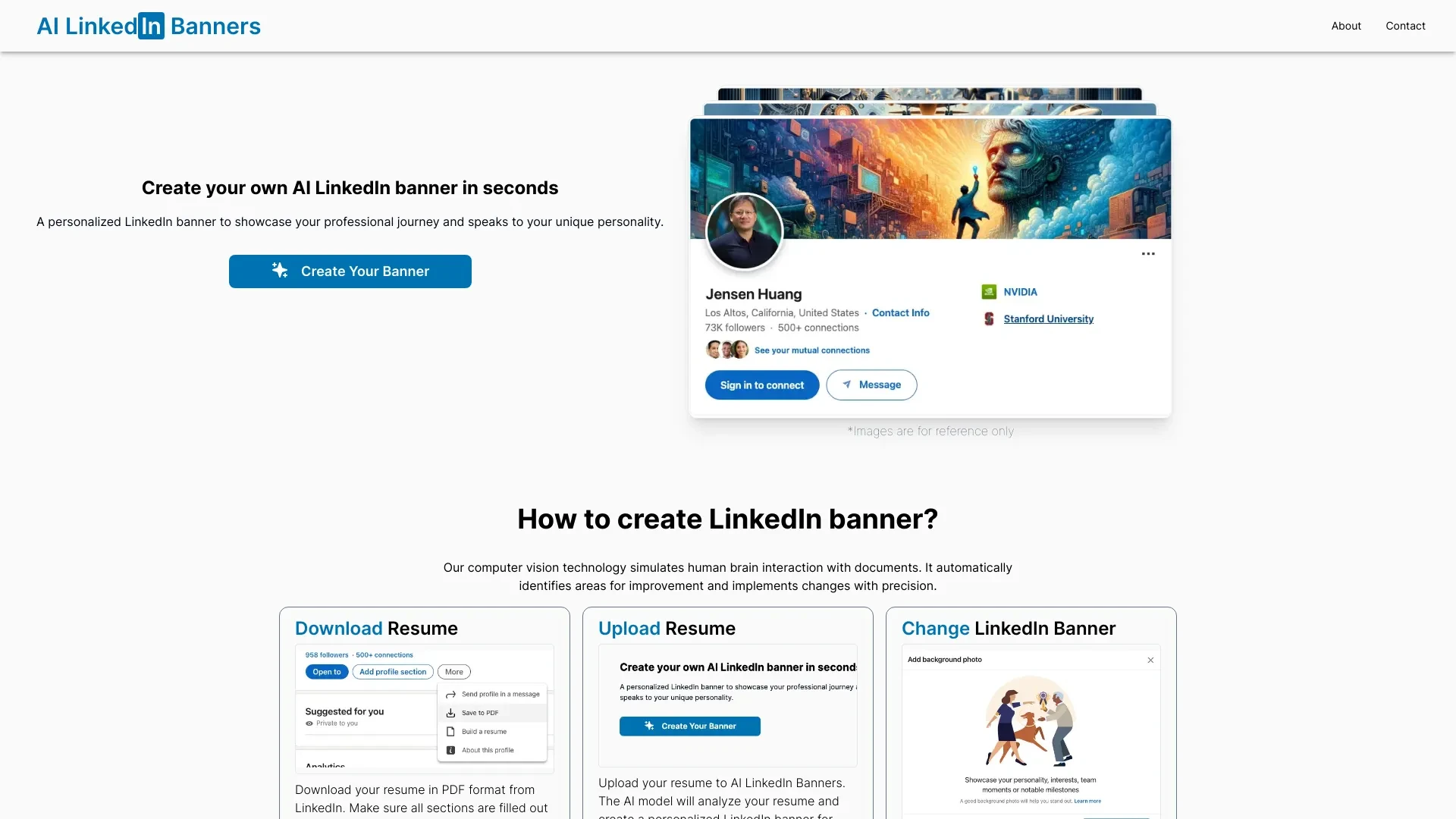Click the message send icon next to Message button
Image resolution: width=1456 pixels, height=819 pixels.
tap(847, 384)
